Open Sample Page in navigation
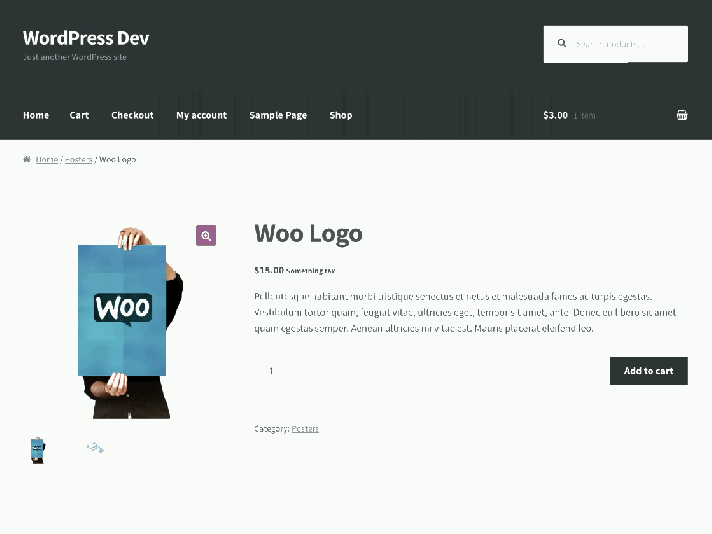 tap(278, 115)
